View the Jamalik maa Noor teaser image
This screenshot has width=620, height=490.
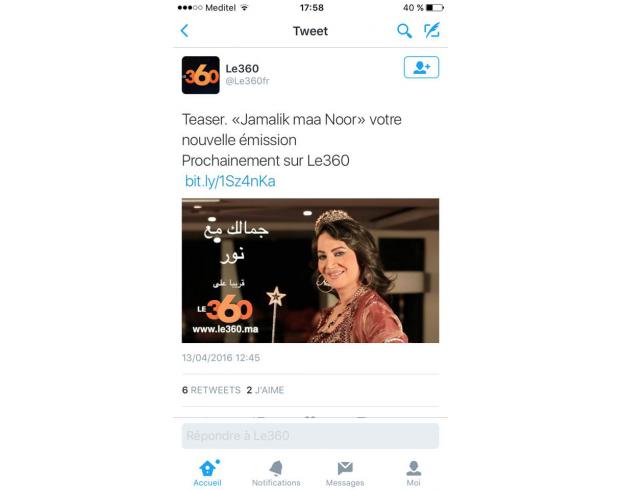[310, 271]
